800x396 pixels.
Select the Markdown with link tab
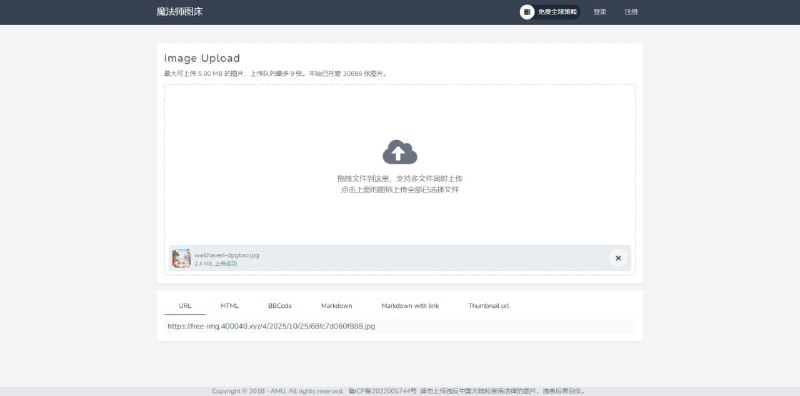tap(410, 306)
